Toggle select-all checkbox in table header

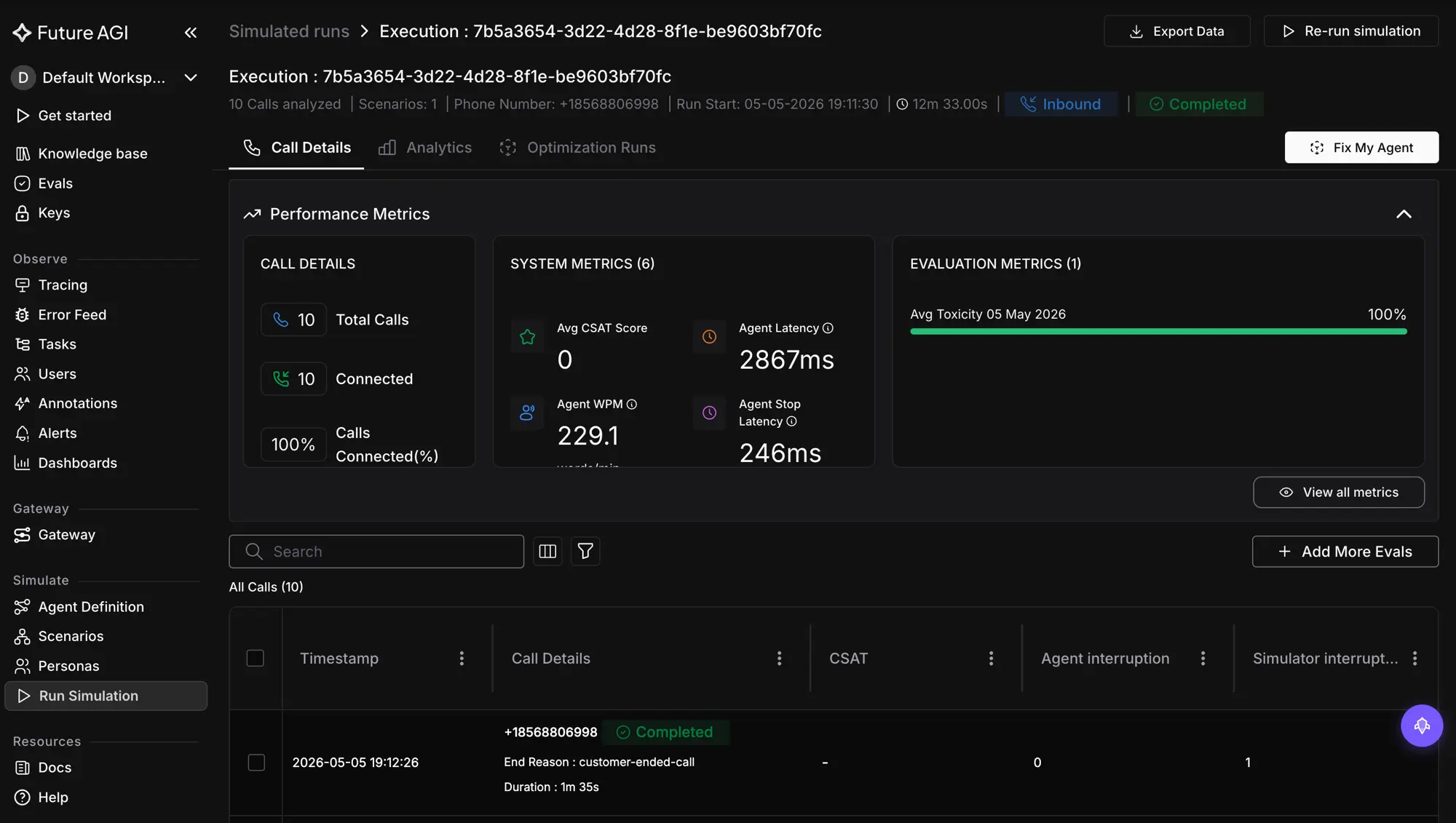coord(255,659)
